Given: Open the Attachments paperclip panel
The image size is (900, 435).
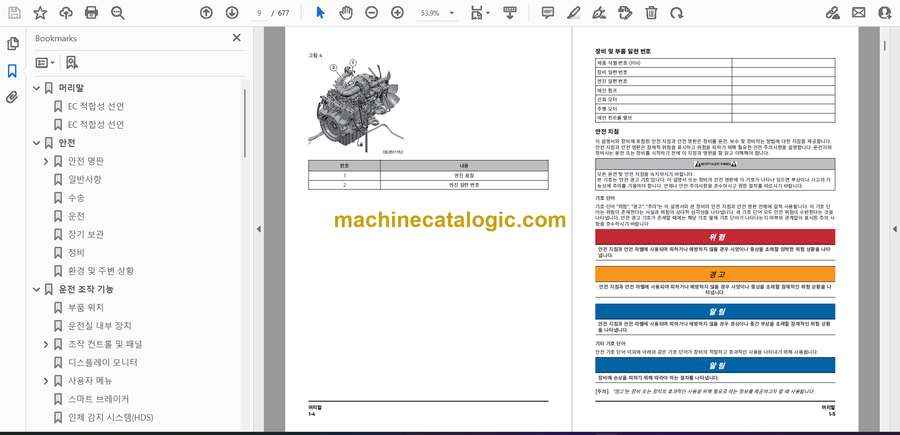Looking at the screenshot, I should pyautogui.click(x=12, y=98).
